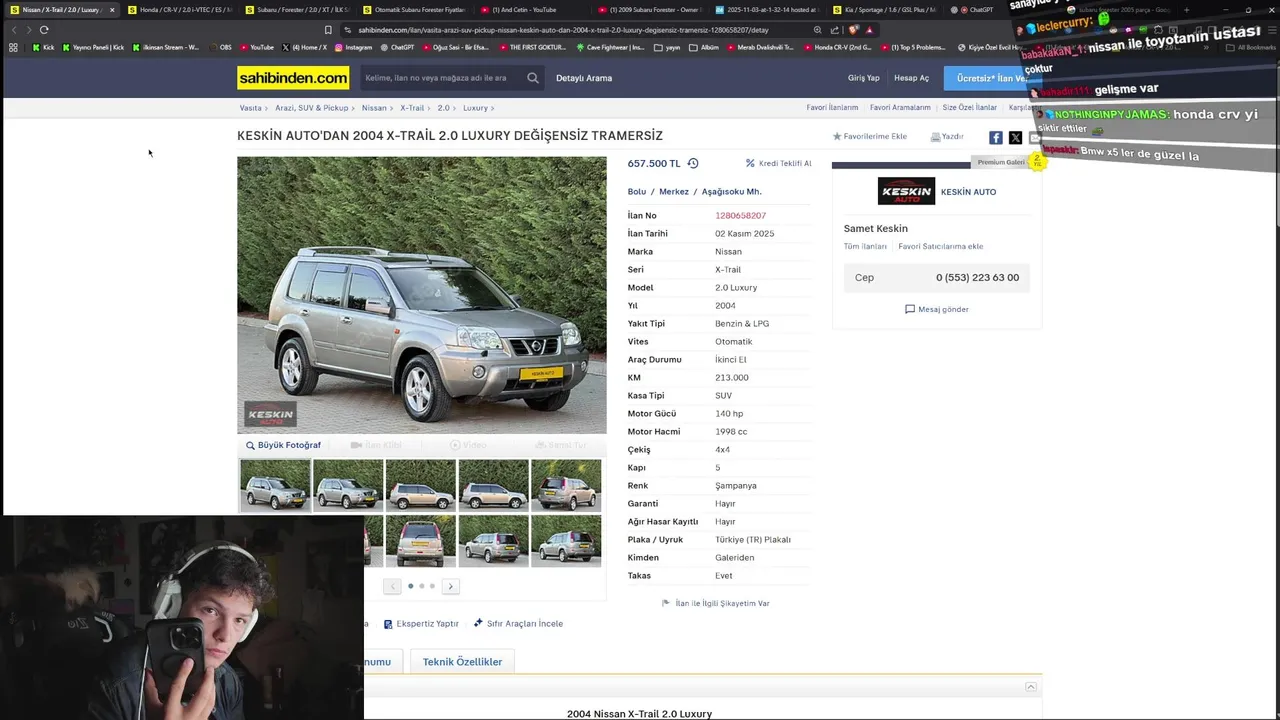Click Nissan breadcrumb link
The image size is (1280, 720).
coord(374,108)
